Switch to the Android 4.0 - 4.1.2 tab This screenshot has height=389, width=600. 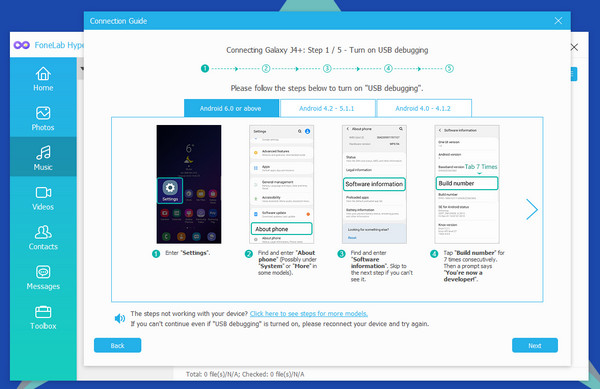(x=423, y=108)
